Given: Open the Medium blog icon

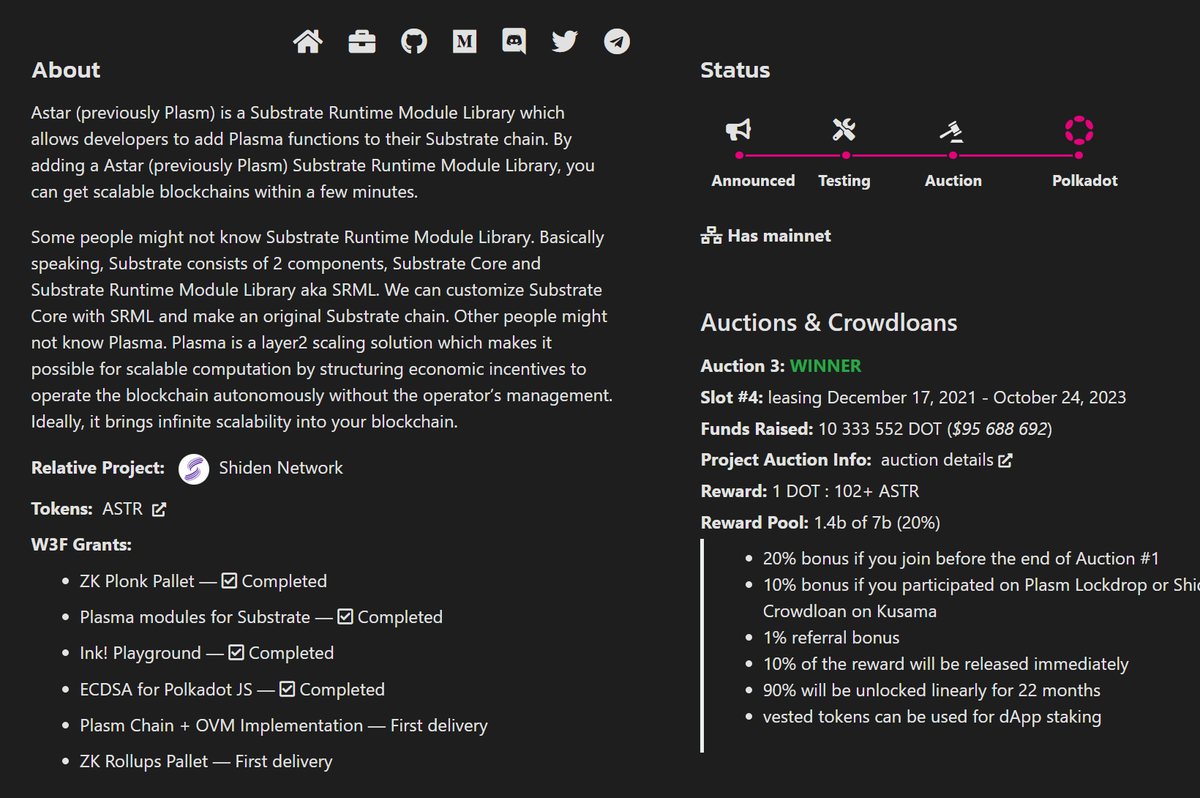Looking at the screenshot, I should tap(464, 41).
